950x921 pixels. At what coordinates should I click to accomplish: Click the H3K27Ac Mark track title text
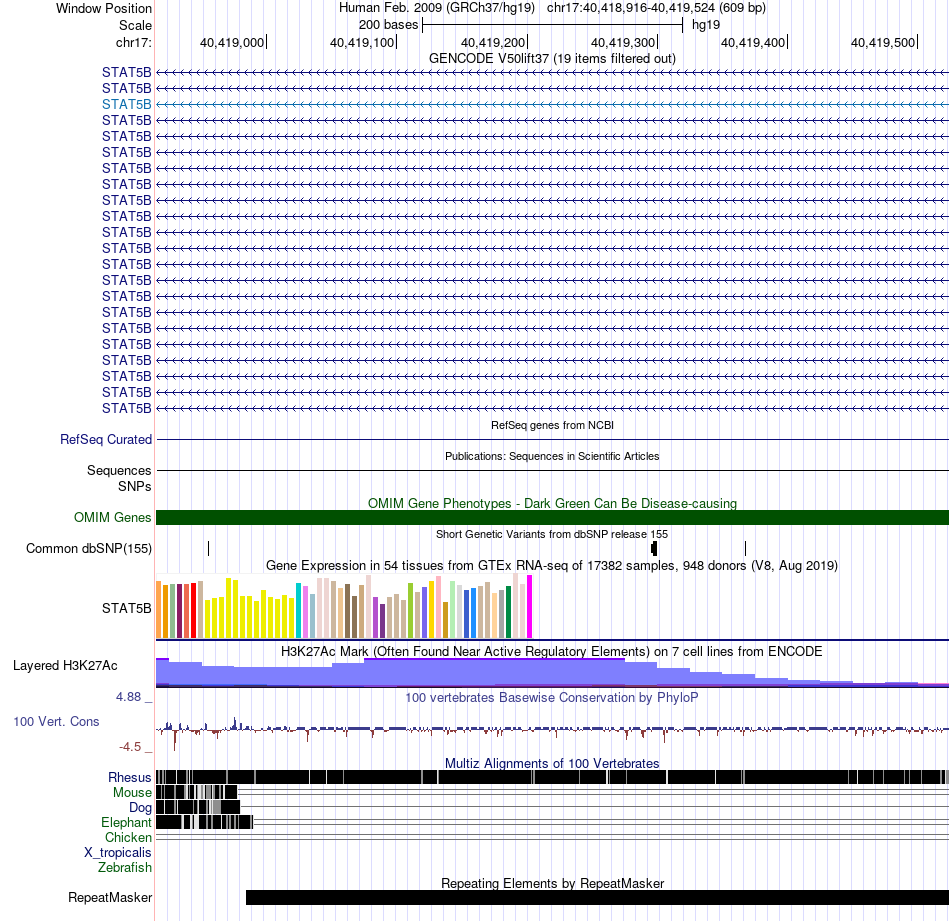coord(552,651)
